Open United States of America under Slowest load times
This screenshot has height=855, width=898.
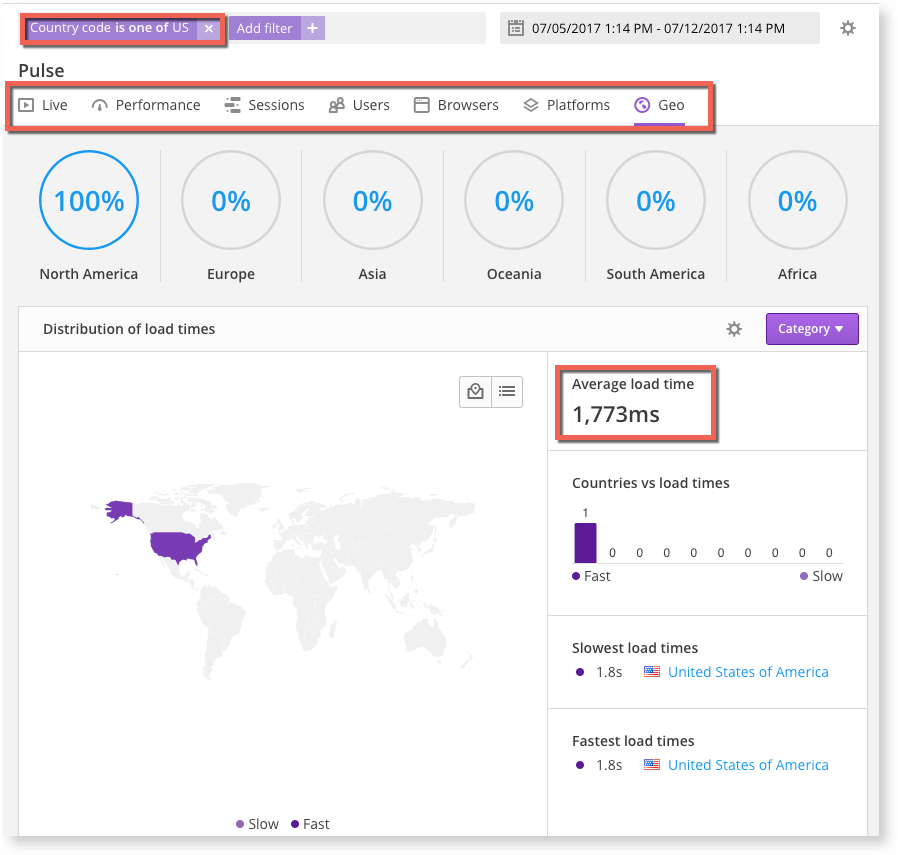click(x=748, y=671)
